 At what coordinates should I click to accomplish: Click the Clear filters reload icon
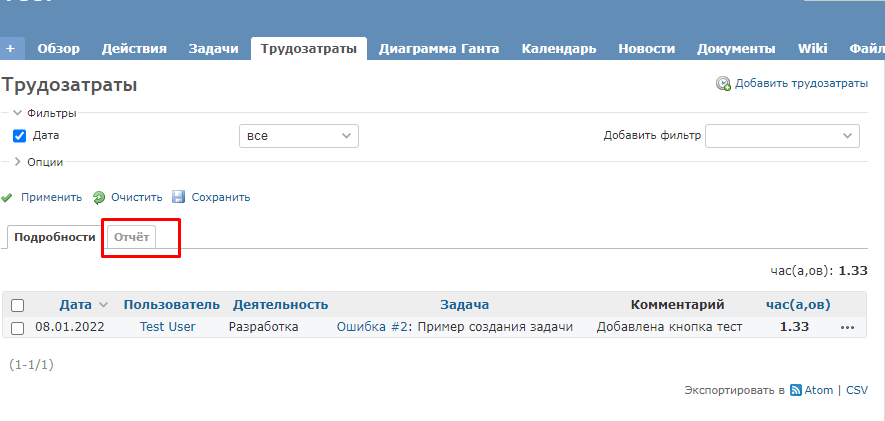99,197
